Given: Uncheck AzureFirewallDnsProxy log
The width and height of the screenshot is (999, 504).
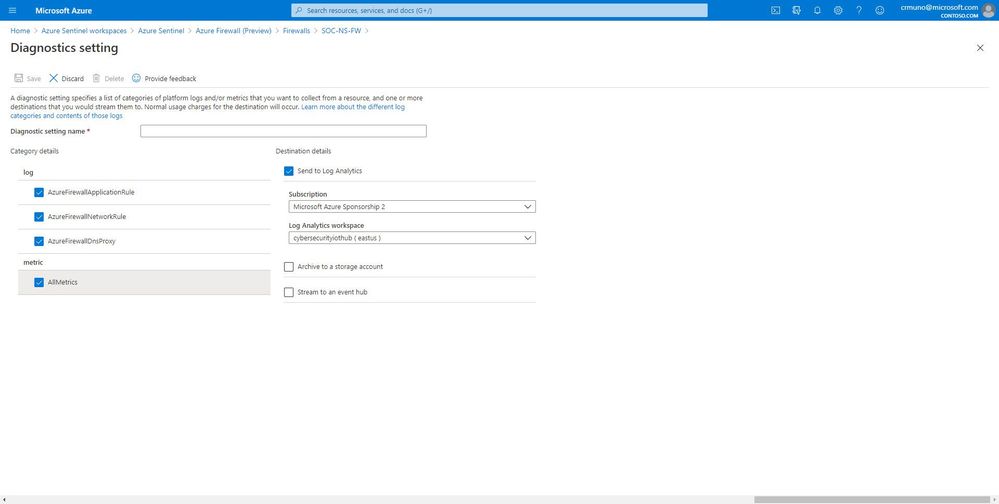Looking at the screenshot, I should (39, 241).
